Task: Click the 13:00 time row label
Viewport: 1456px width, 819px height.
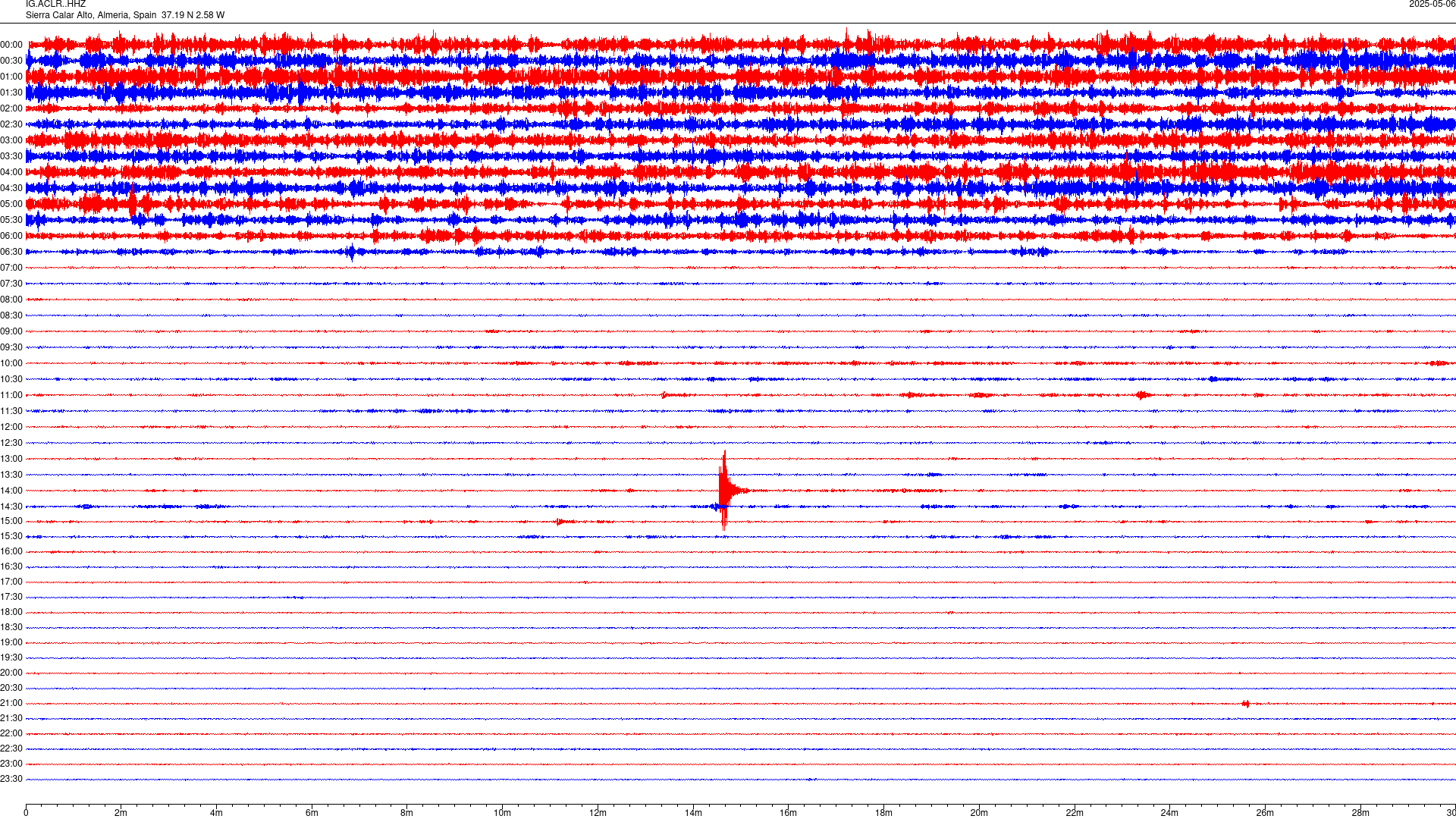Action: [x=11, y=460]
